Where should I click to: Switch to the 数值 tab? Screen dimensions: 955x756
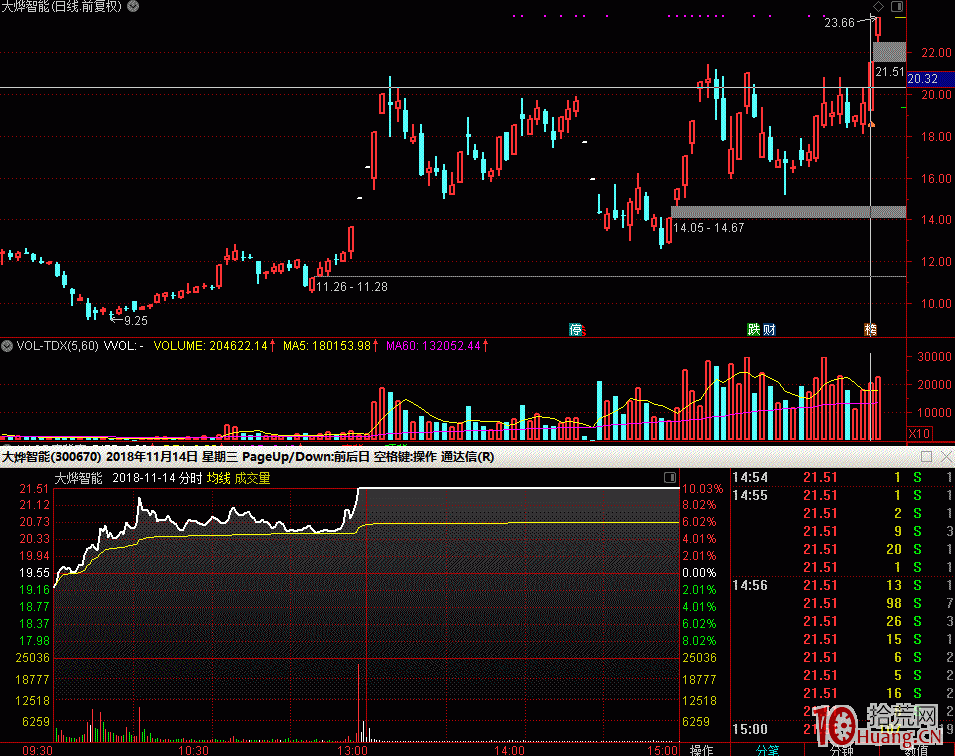pos(916,749)
